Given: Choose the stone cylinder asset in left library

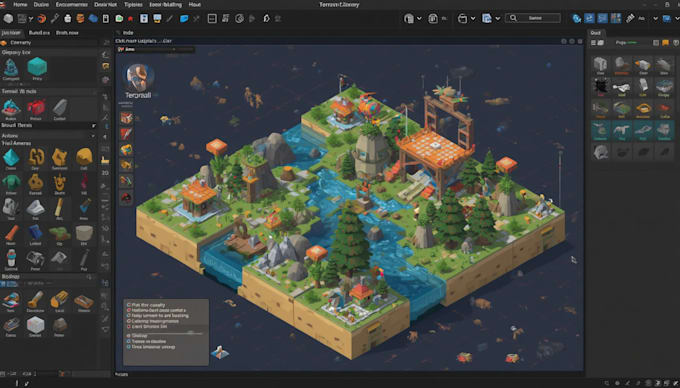Looking at the screenshot, I should 84,233.
